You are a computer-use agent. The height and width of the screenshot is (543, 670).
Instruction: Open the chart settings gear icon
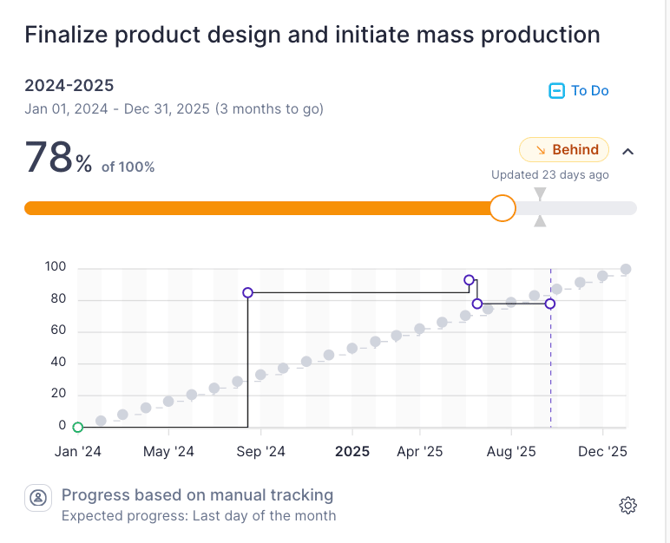[x=628, y=505]
